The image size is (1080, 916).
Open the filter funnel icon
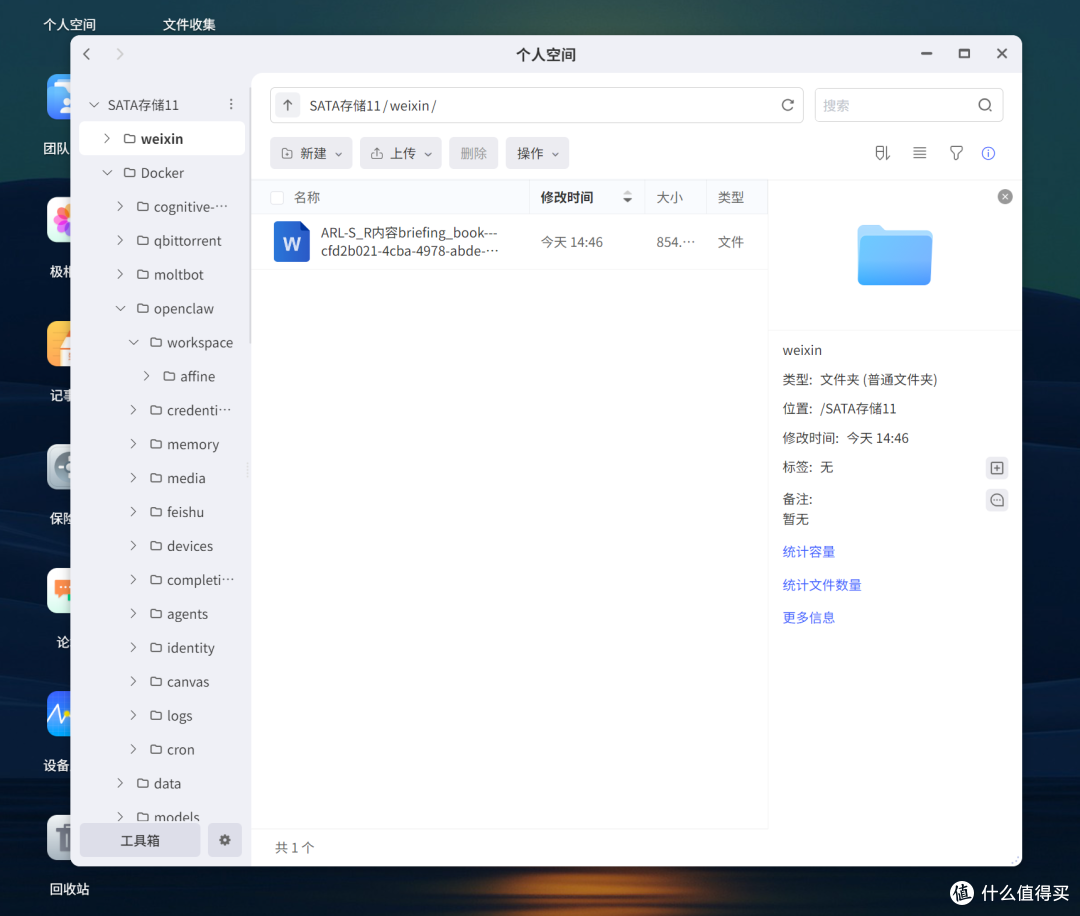[x=956, y=153]
